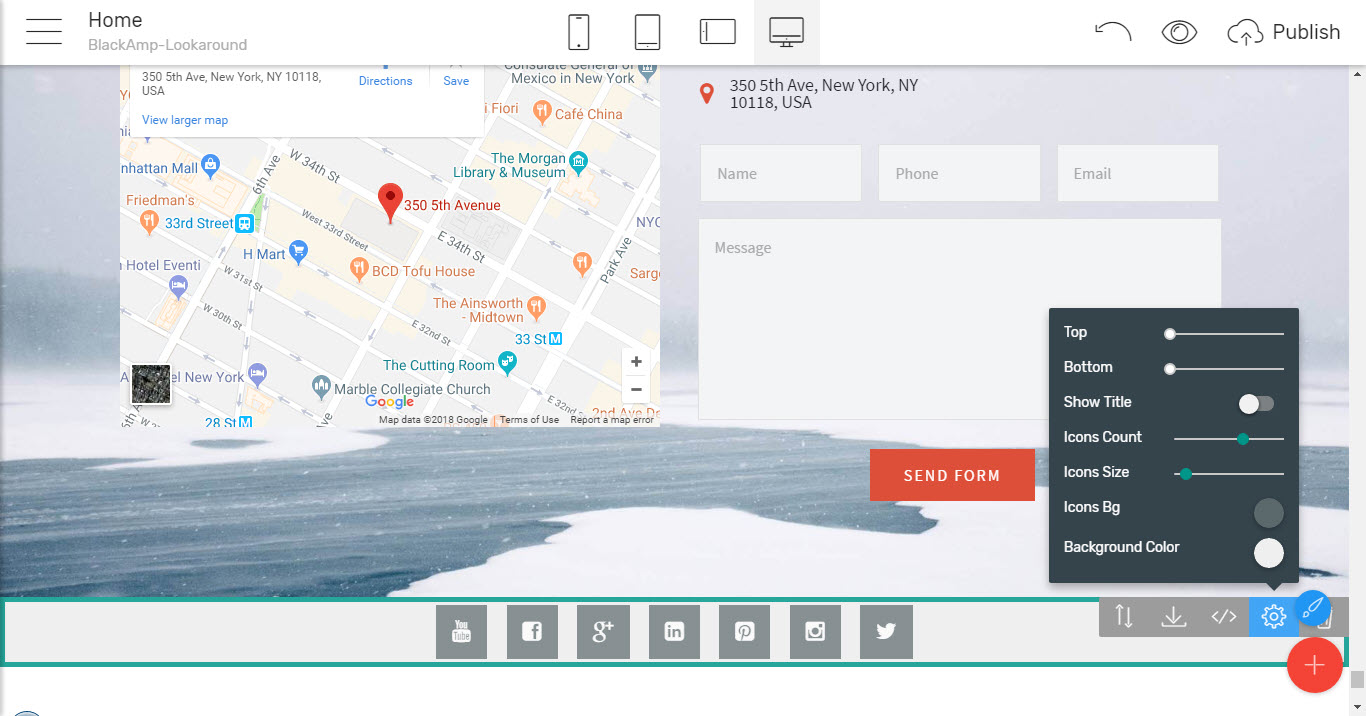Open the Background Color picker
Viewport: 1366px width, 716px height.
click(x=1268, y=553)
